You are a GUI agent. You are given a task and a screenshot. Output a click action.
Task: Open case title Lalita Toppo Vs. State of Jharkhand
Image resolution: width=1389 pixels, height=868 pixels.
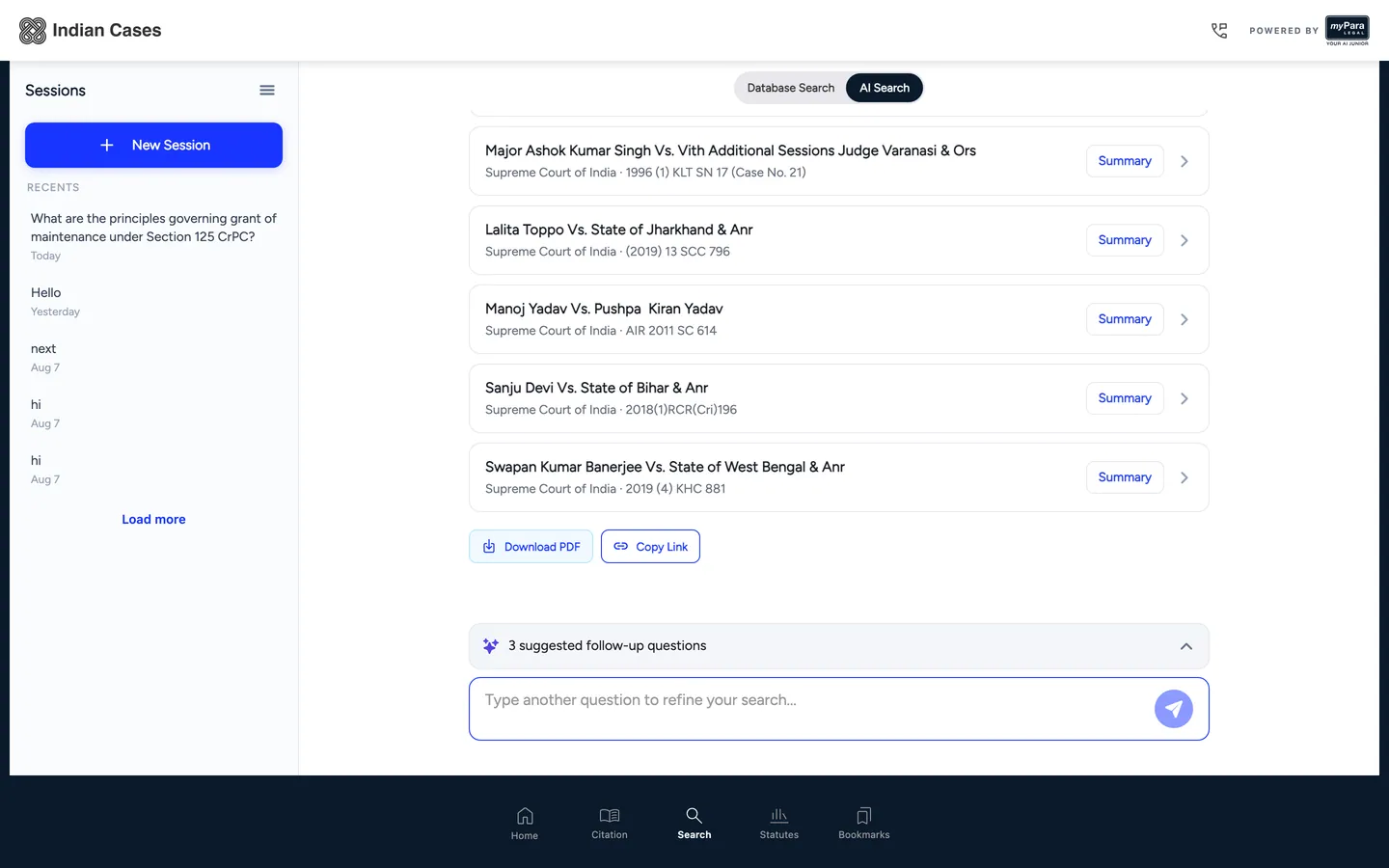[618, 230]
